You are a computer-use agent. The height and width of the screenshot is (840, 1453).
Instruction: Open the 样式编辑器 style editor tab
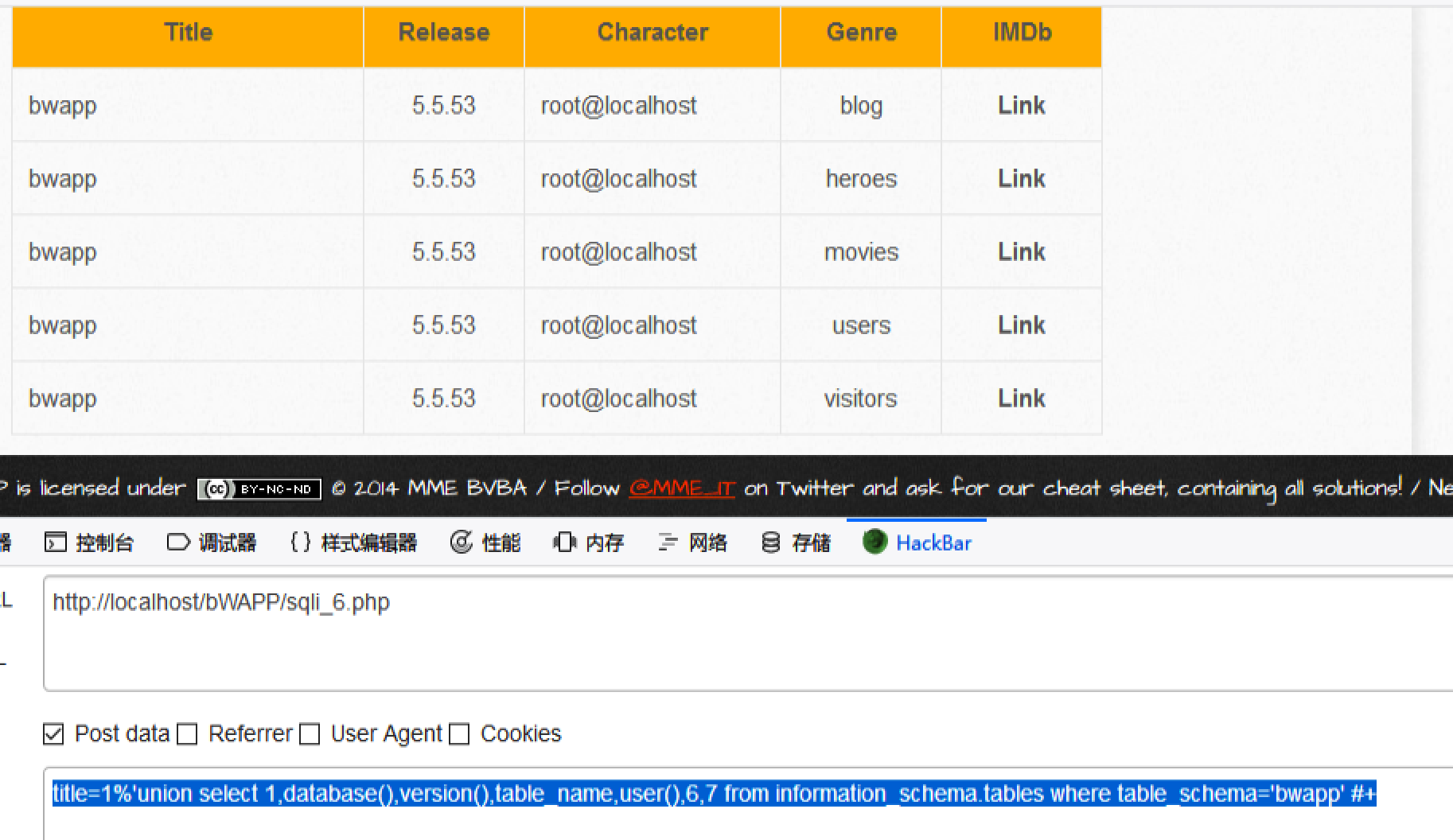(x=353, y=542)
